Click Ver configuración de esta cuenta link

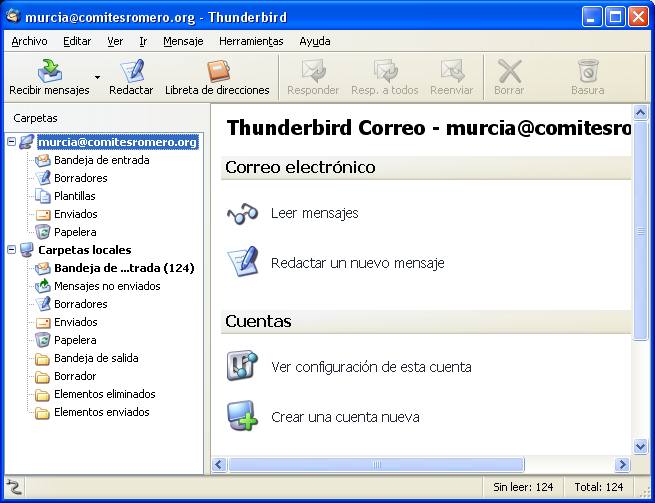pos(371,367)
